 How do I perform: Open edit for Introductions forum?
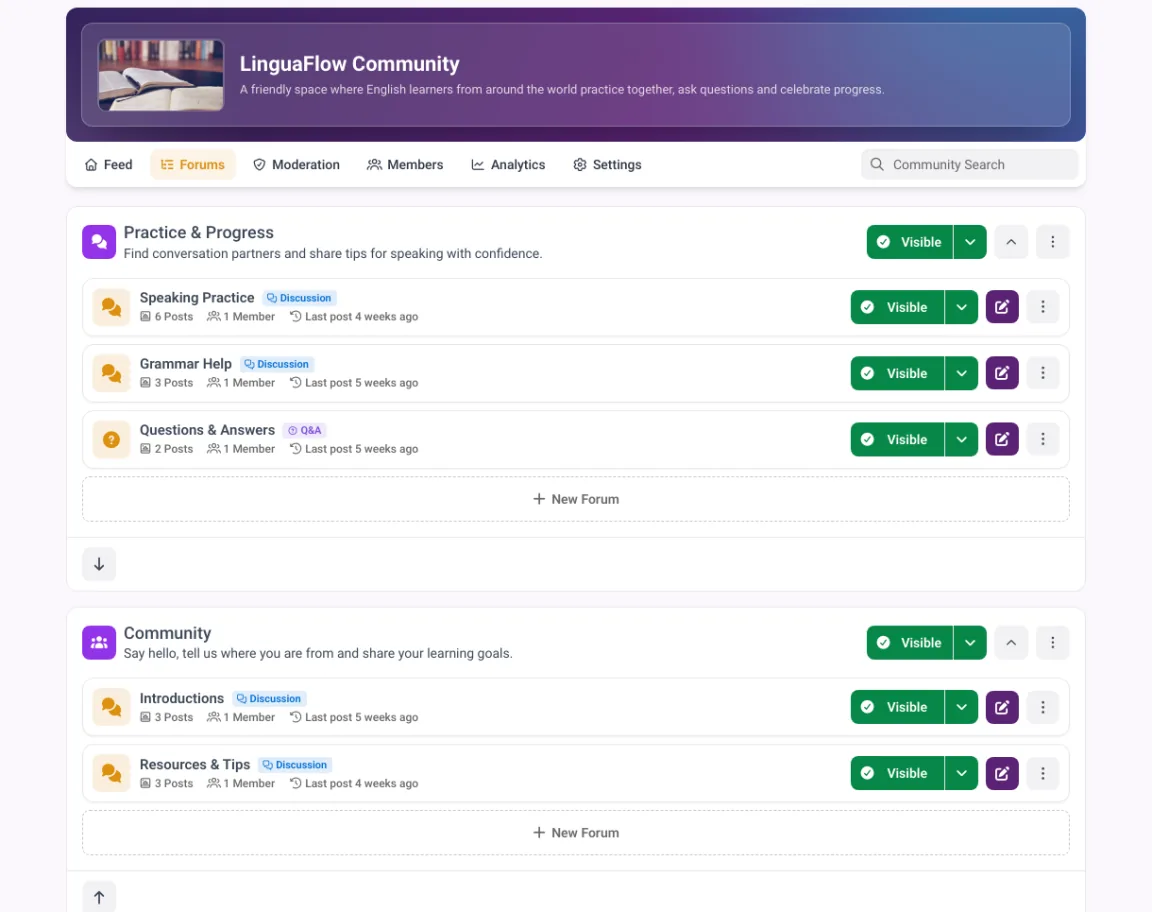pyautogui.click(x=1001, y=707)
